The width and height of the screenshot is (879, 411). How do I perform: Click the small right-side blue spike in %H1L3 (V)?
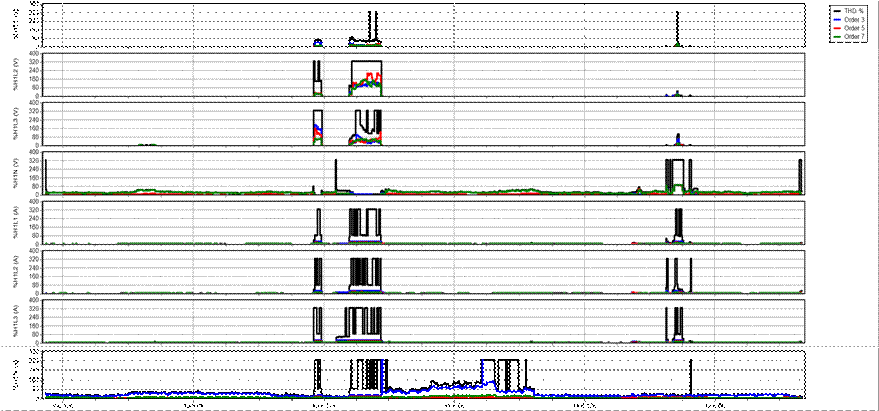(679, 138)
